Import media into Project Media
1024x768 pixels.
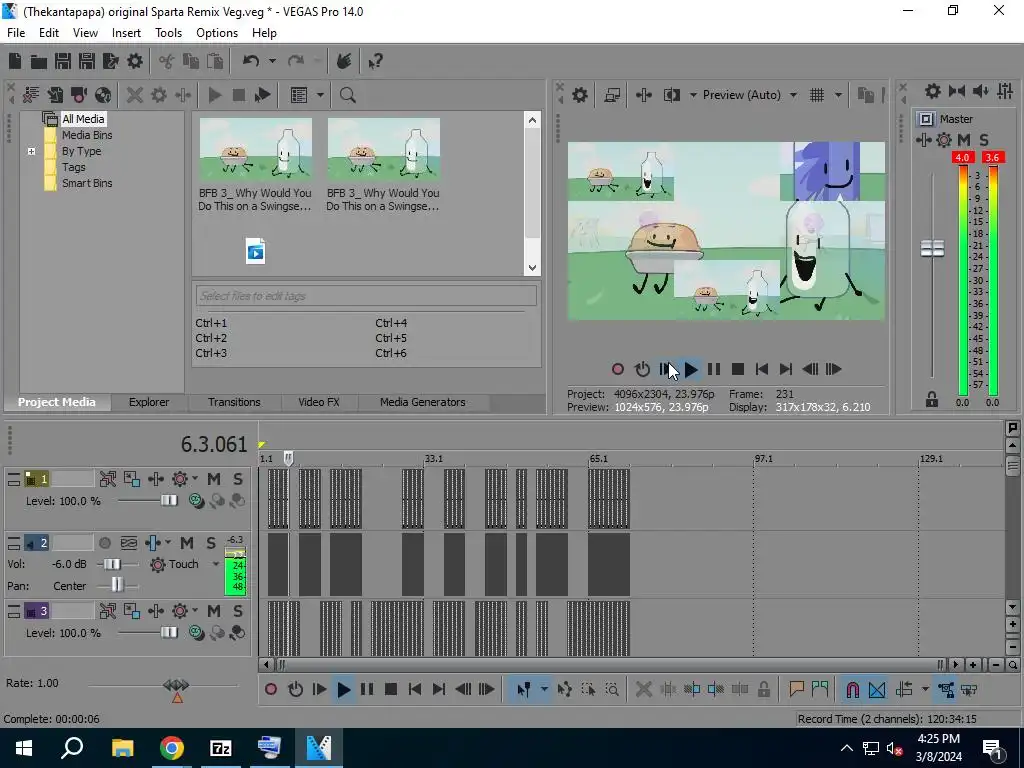point(55,95)
